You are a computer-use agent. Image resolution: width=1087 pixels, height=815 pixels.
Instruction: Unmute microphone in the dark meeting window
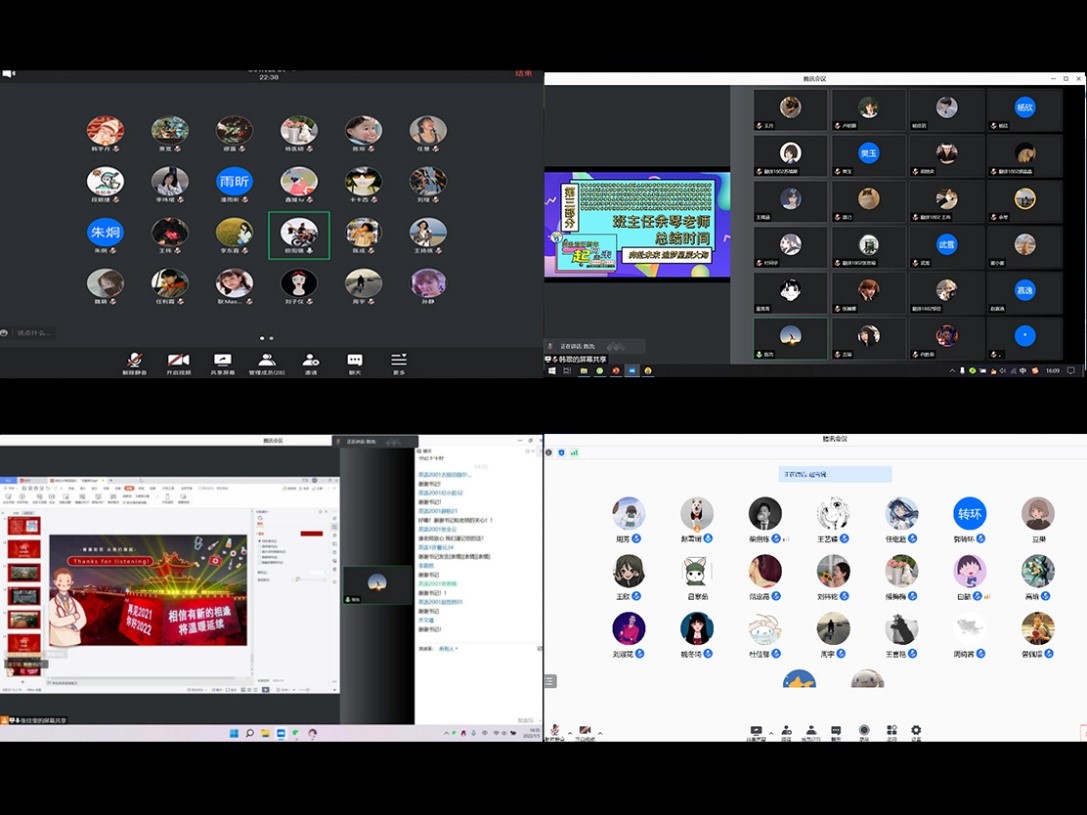pos(134,361)
